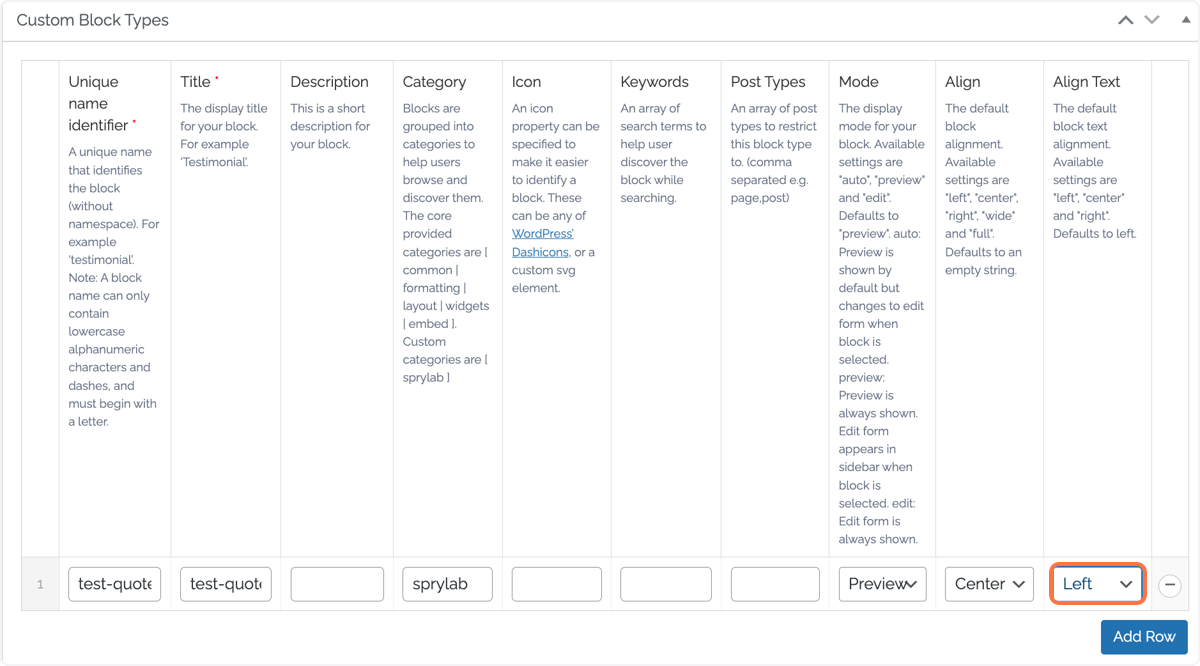Image resolution: width=1200 pixels, height=666 pixels.
Task: Open the Align Text dropdown showing Left
Action: [1097, 584]
